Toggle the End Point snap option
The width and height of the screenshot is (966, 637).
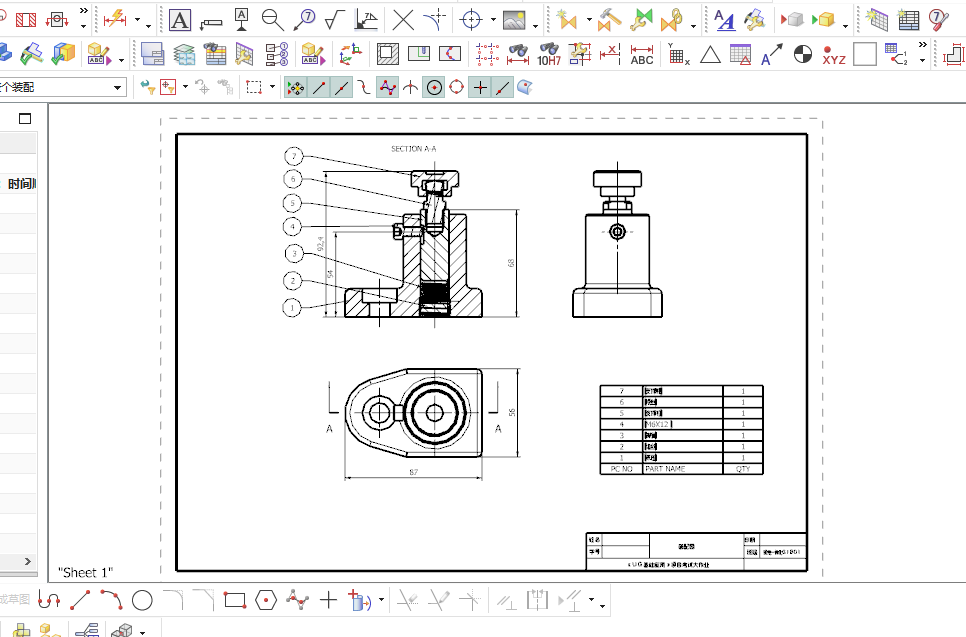pos(319,88)
